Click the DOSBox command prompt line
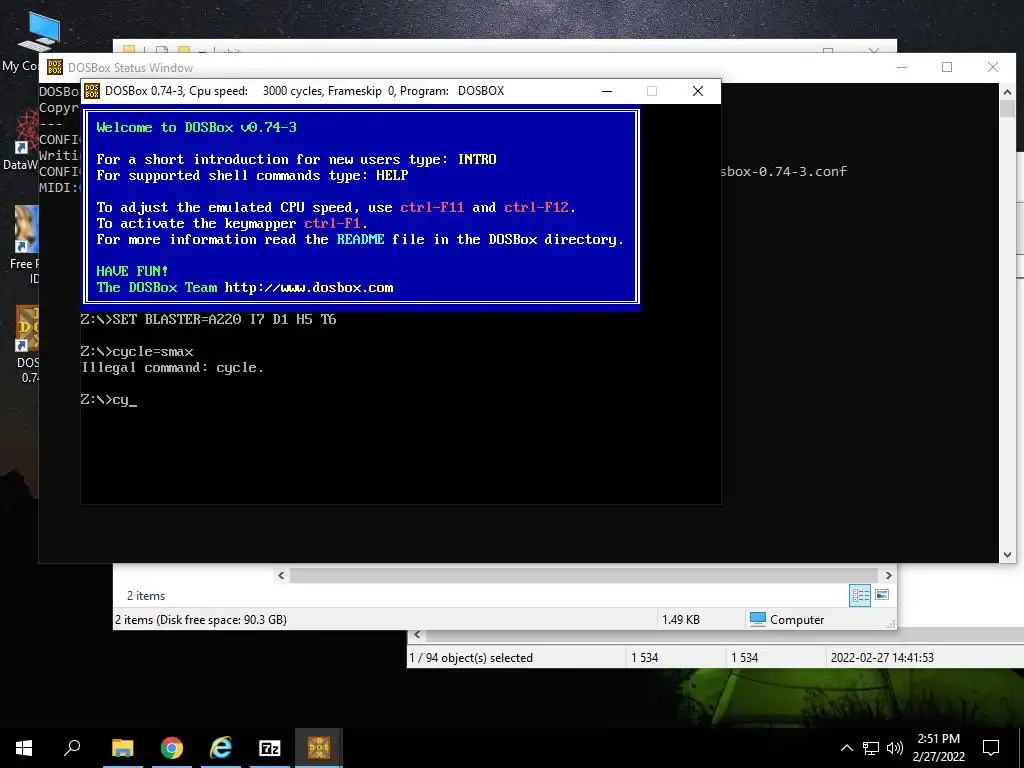The width and height of the screenshot is (1024, 768). pos(109,400)
